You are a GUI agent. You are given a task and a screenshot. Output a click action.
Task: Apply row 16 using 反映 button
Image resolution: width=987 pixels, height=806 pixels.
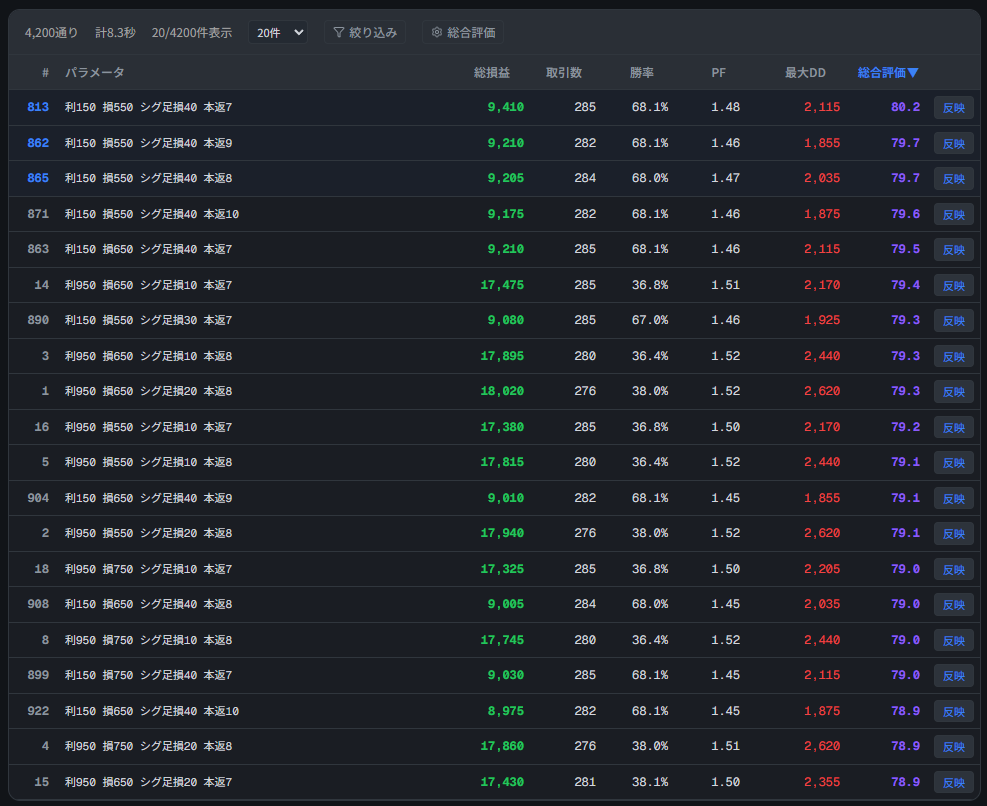click(x=954, y=428)
